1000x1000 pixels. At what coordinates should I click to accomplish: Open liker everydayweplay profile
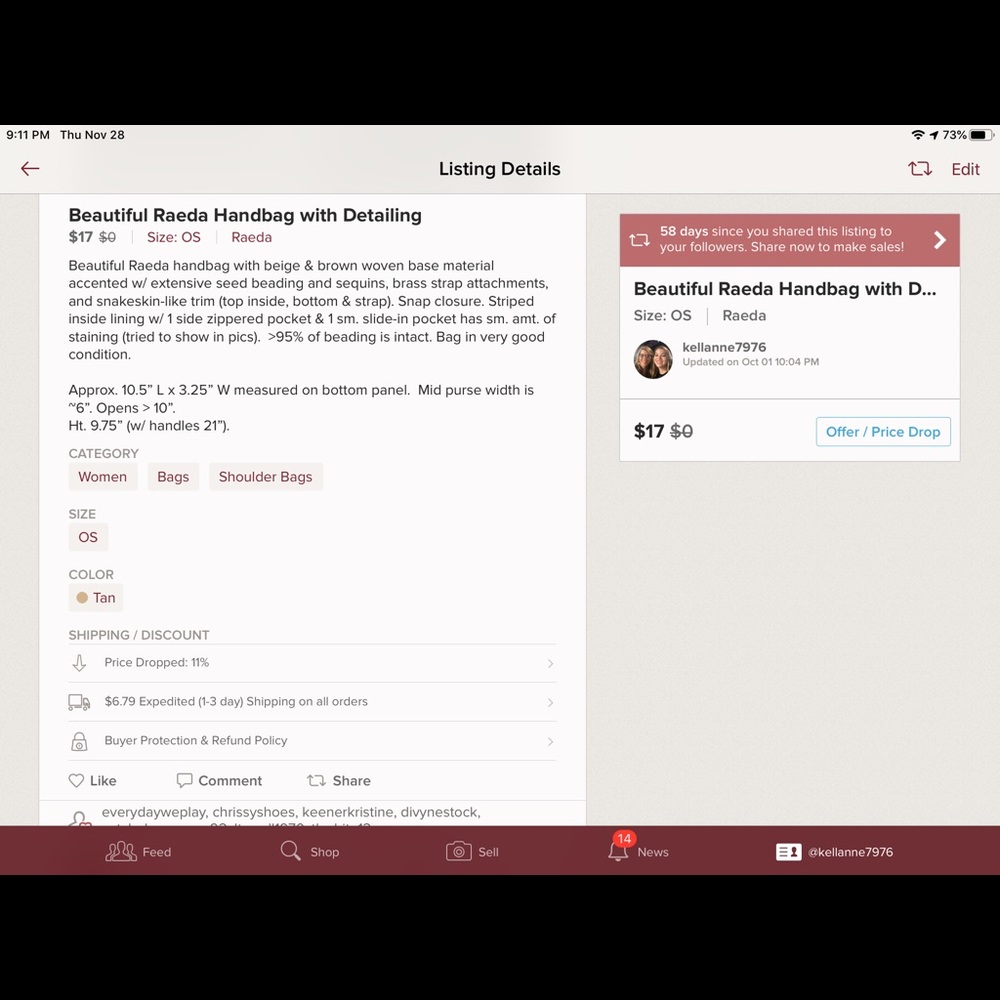pos(154,812)
